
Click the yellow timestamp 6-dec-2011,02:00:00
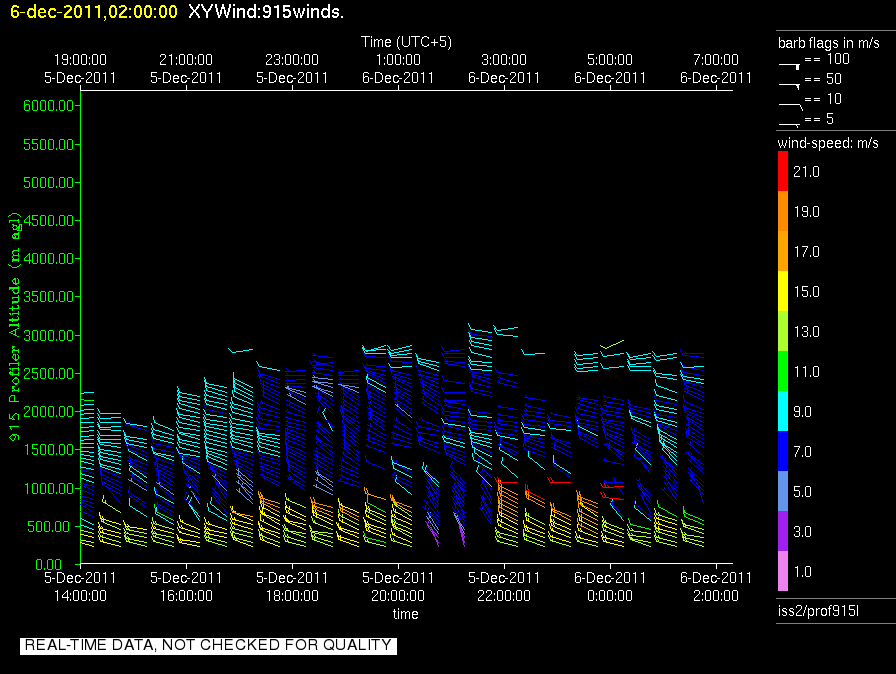point(94,11)
